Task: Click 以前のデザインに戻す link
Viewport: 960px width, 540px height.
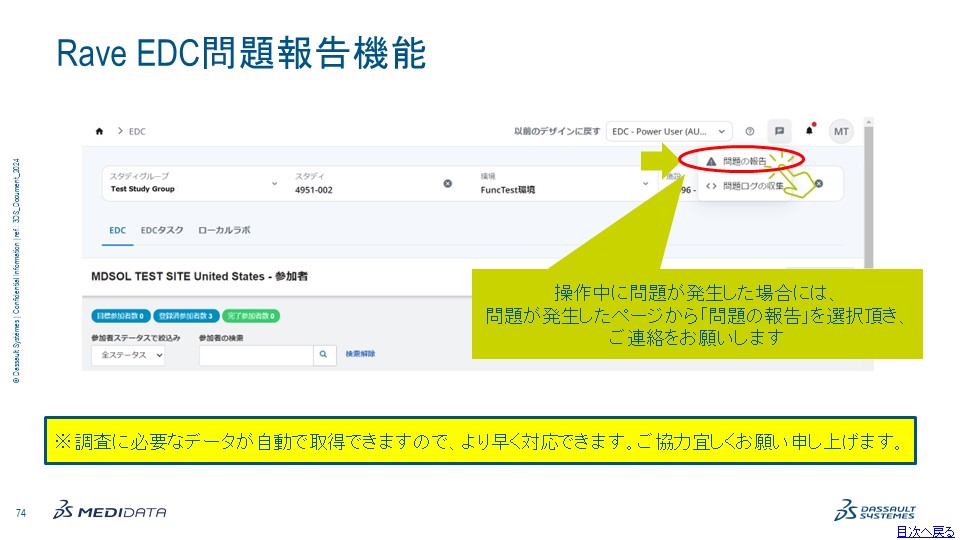Action: pyautogui.click(x=557, y=131)
